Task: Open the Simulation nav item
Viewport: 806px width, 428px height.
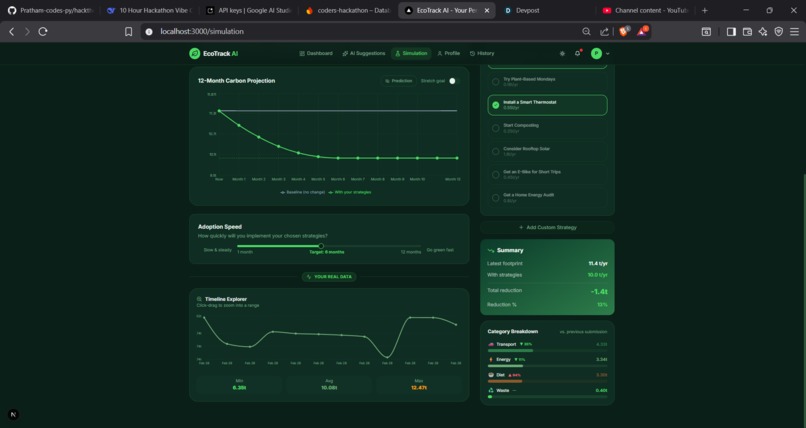Action: pos(411,53)
